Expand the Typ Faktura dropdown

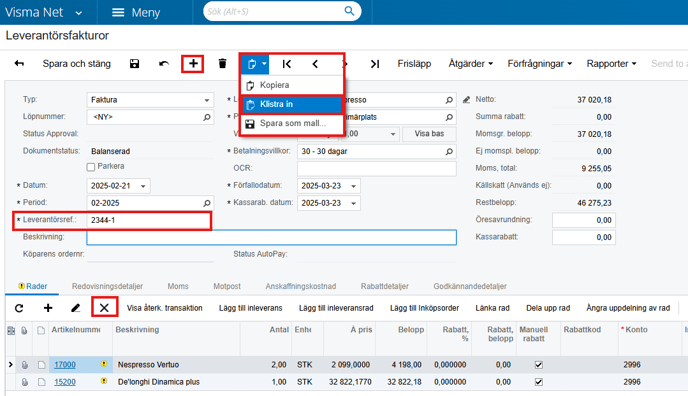[x=207, y=100]
